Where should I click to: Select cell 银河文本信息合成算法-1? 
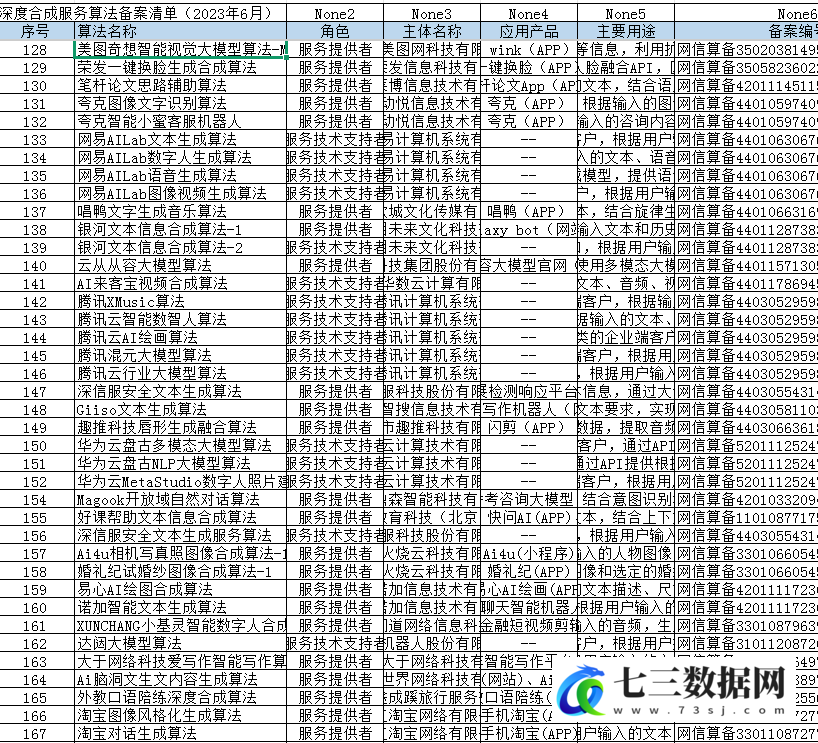click(181, 230)
